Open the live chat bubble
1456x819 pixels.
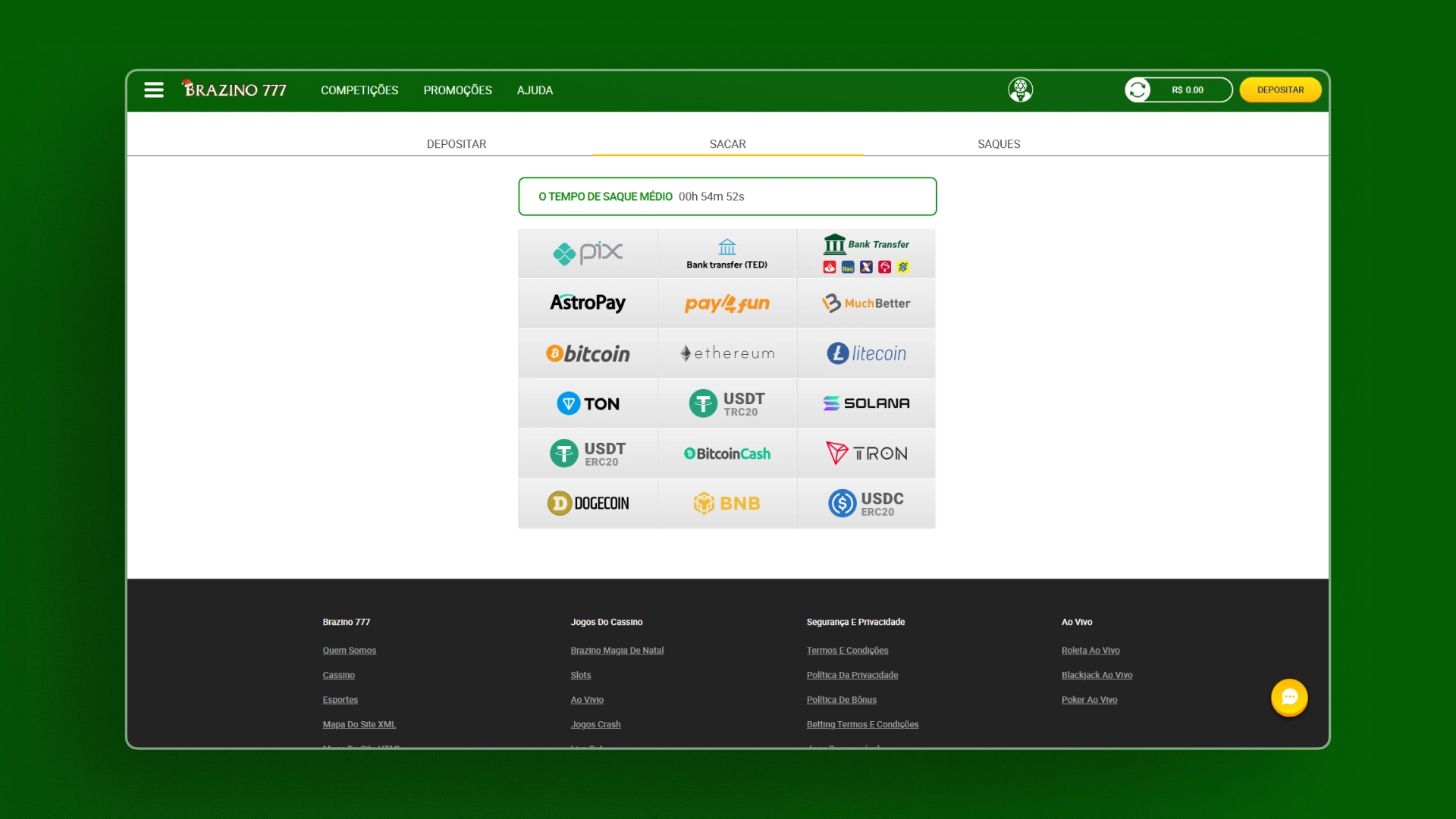coord(1289,697)
